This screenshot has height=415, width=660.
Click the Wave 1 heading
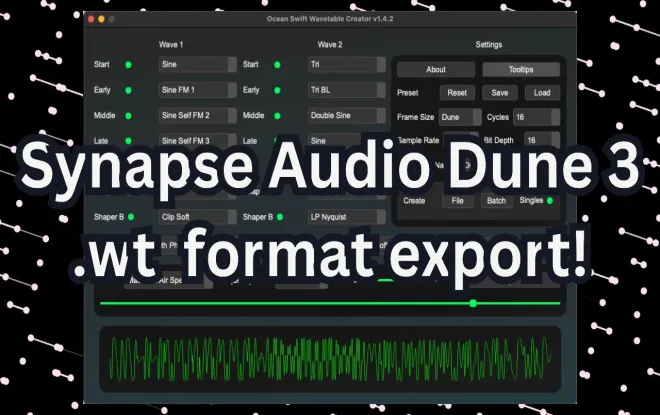click(171, 45)
